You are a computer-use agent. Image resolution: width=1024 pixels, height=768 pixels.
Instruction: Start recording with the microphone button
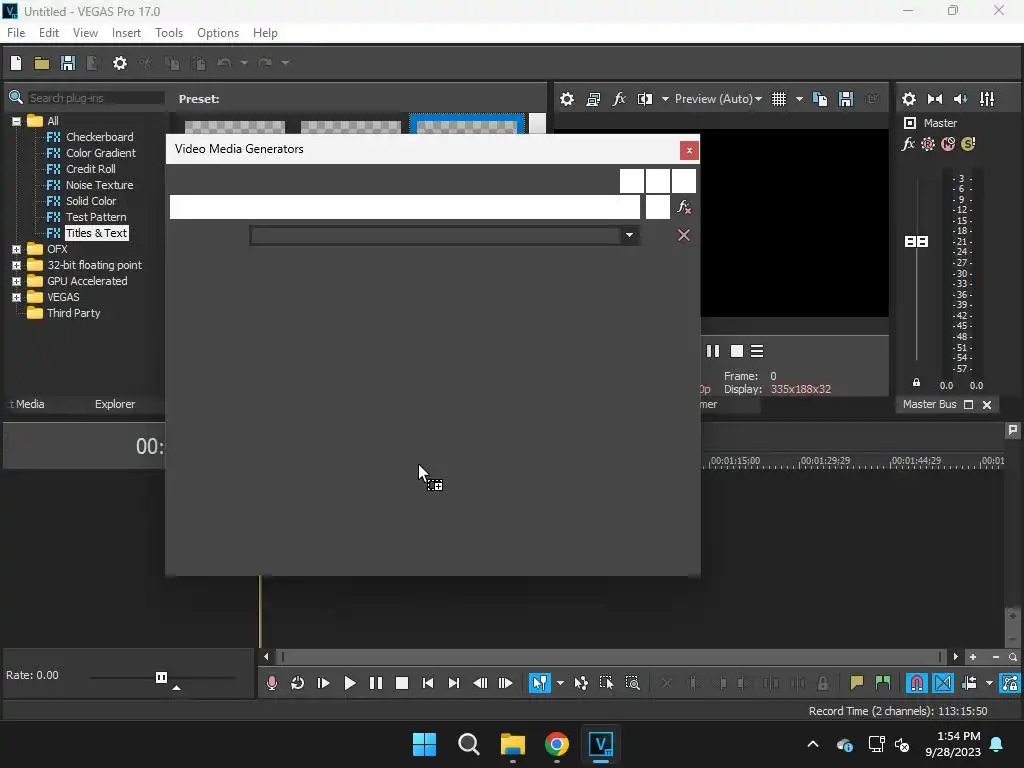(x=272, y=683)
